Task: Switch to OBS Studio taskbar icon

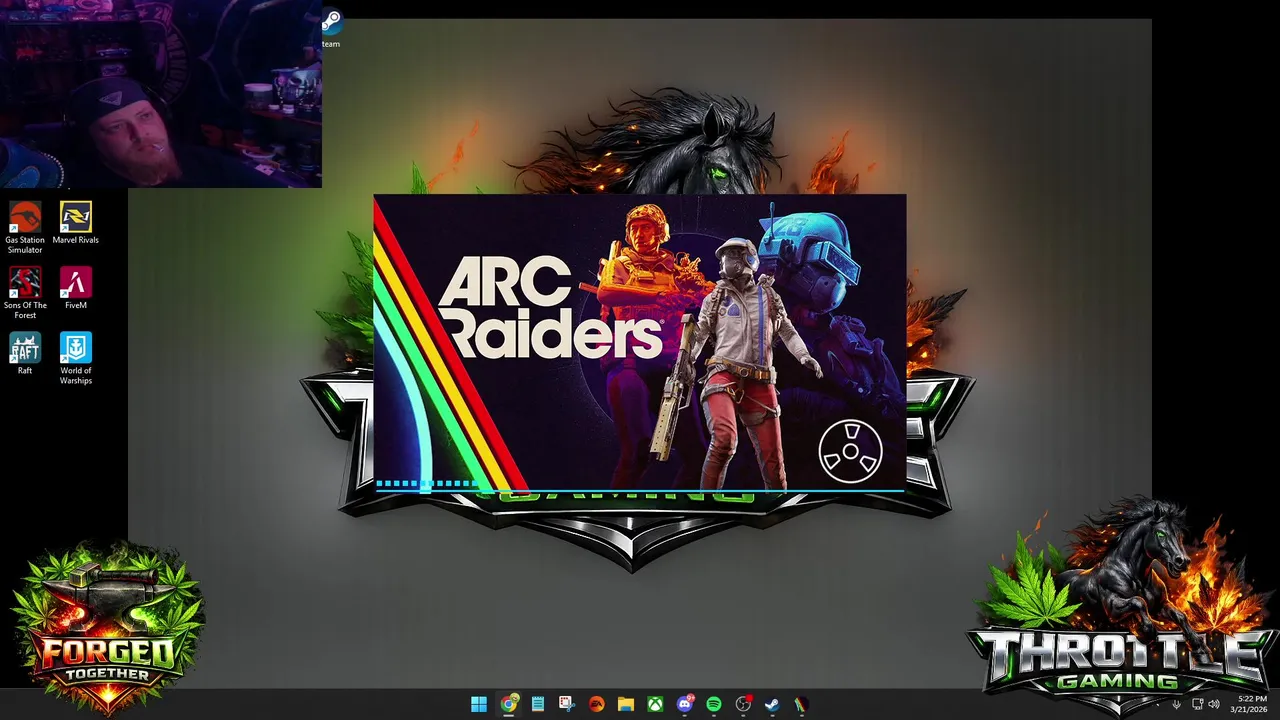Action: pos(743,704)
